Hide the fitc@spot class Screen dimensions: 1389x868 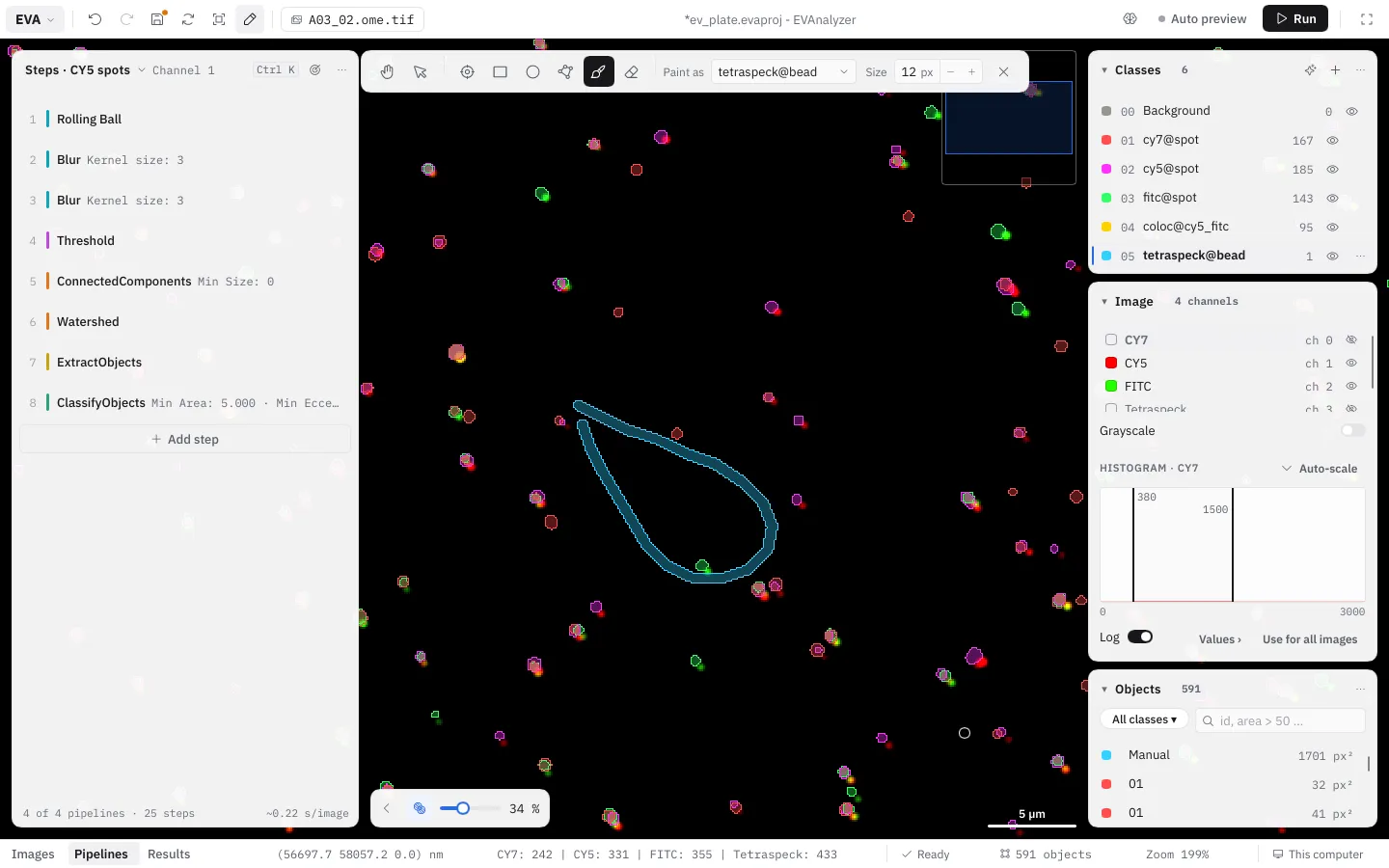tap(1332, 199)
